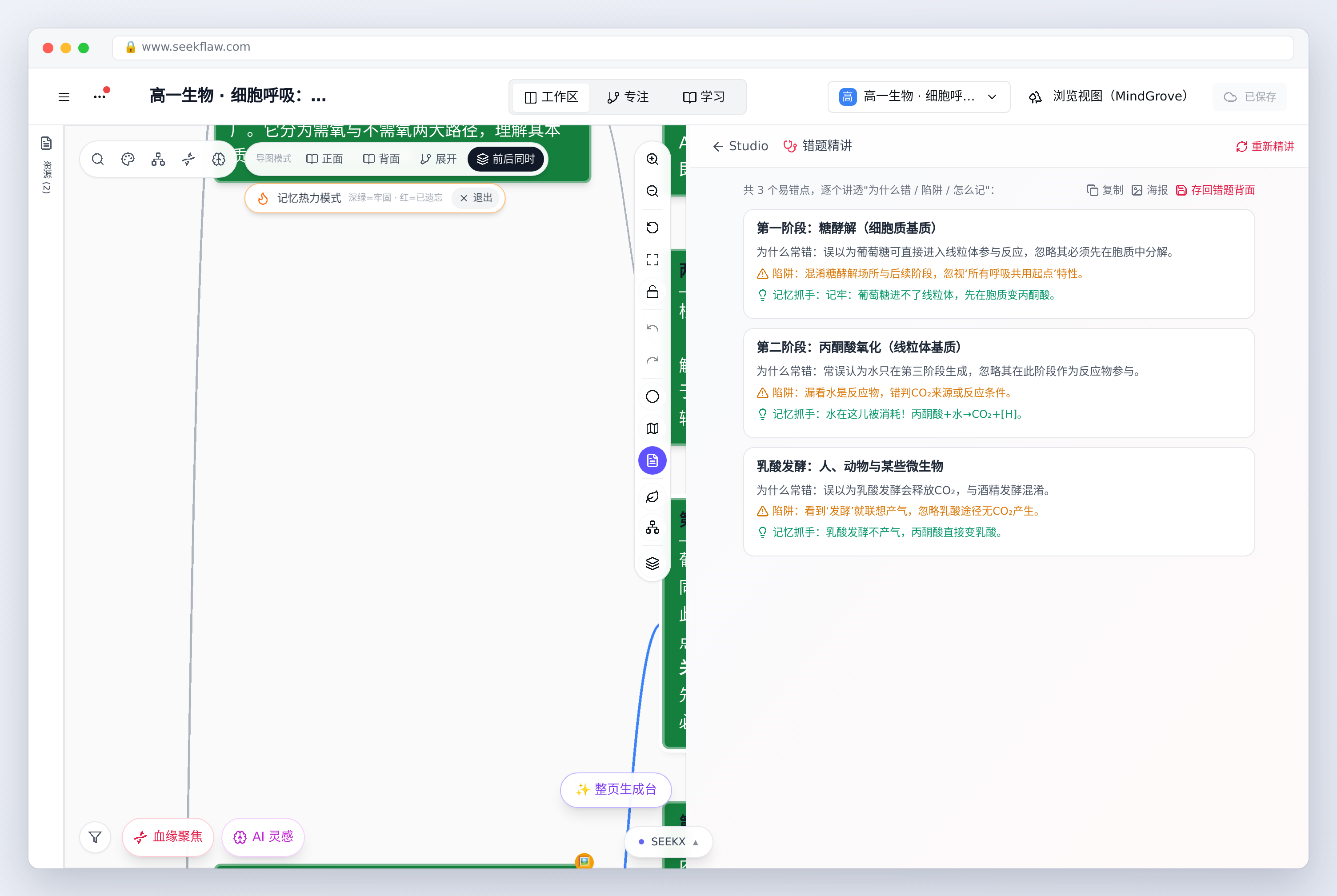Screen dimensions: 1337x896
Task: Click the leaf icon in vertical toolbar
Action: coord(652,496)
